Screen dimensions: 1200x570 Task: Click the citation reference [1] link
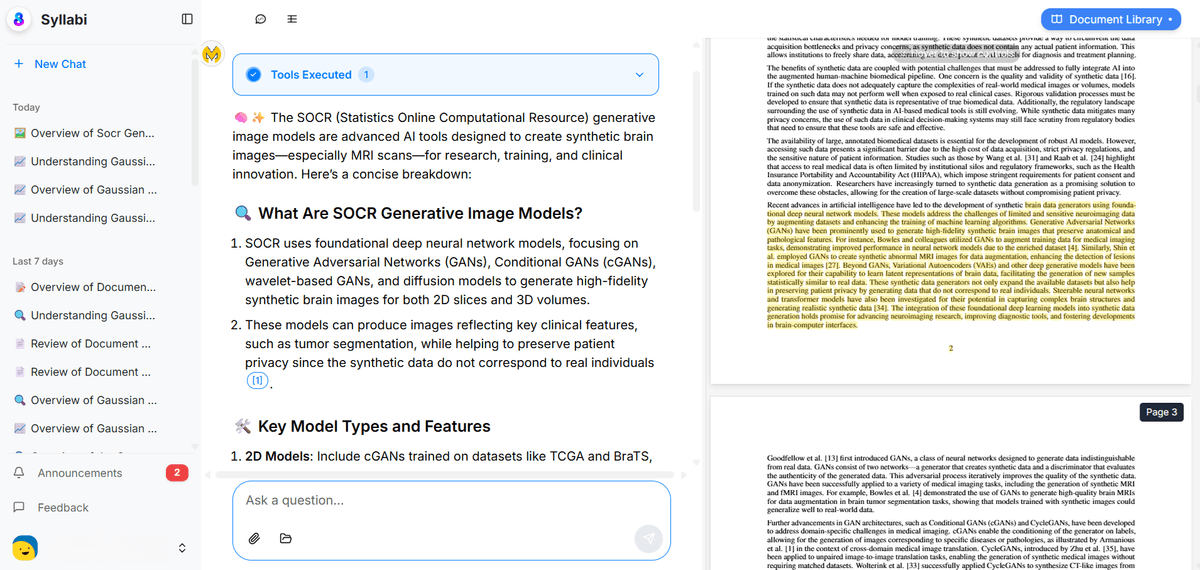258,381
